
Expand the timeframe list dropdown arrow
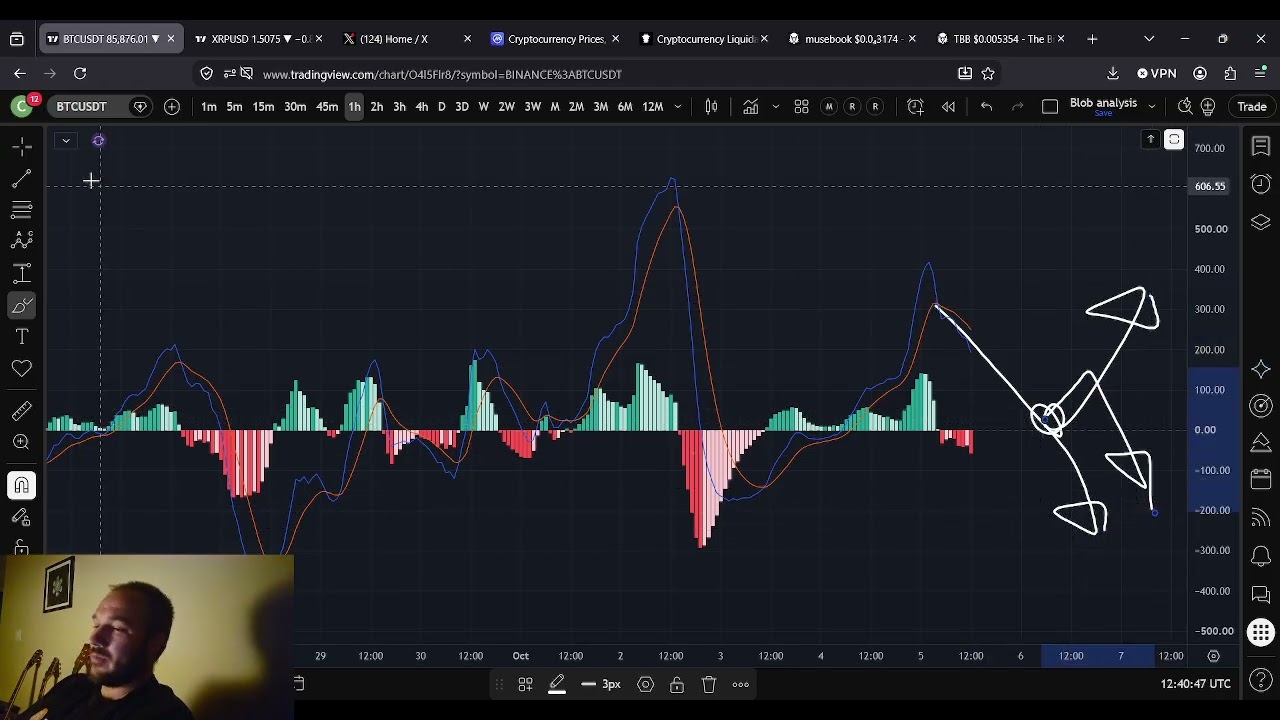[677, 107]
